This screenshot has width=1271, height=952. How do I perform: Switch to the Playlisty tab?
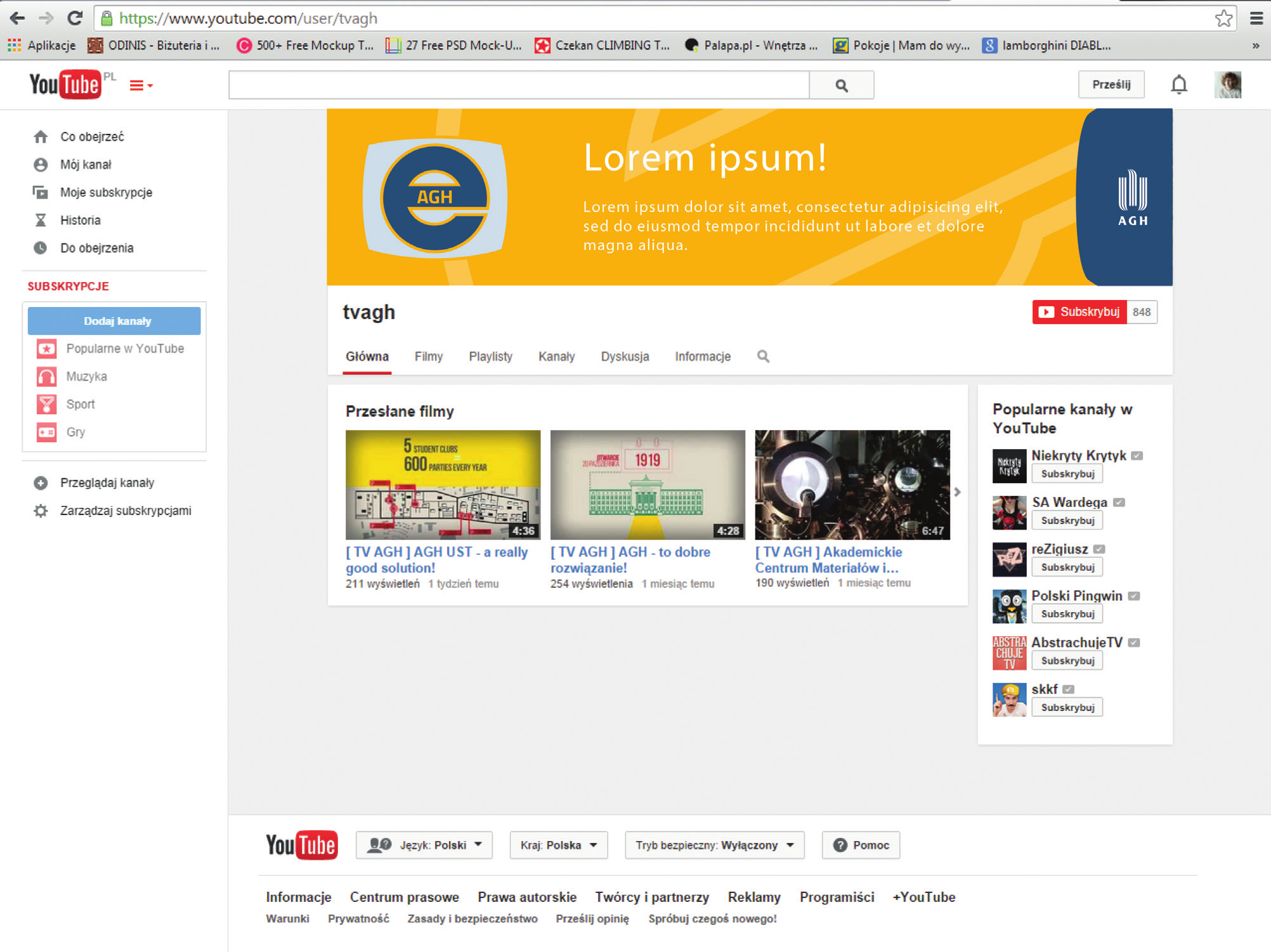coord(490,356)
